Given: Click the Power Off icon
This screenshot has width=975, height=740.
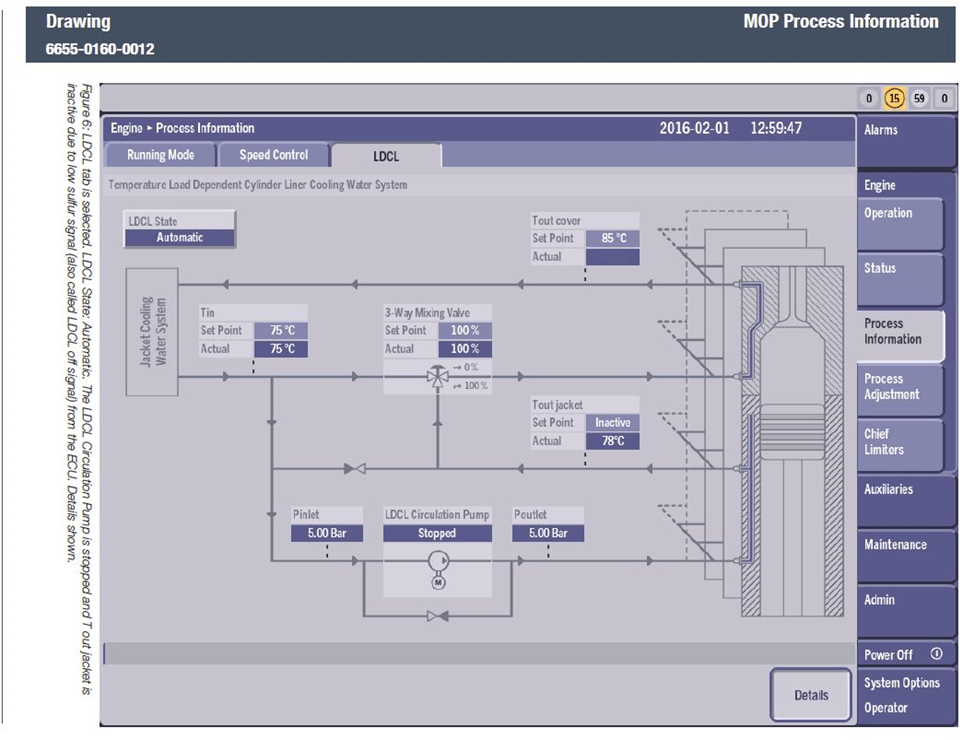Looking at the screenshot, I should (x=936, y=654).
